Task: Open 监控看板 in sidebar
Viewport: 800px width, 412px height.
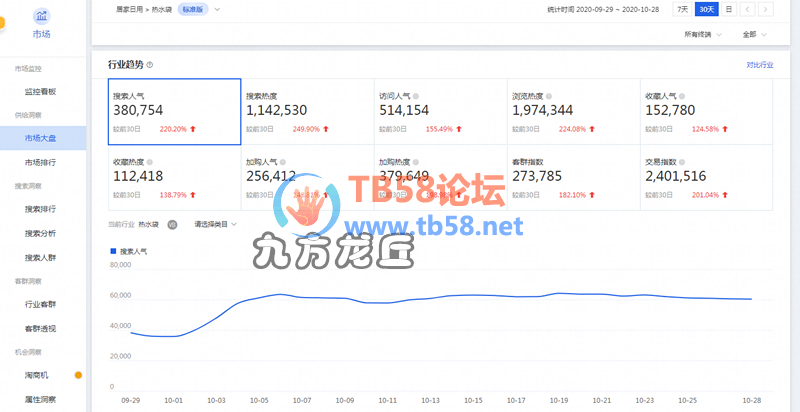Action: (x=40, y=92)
